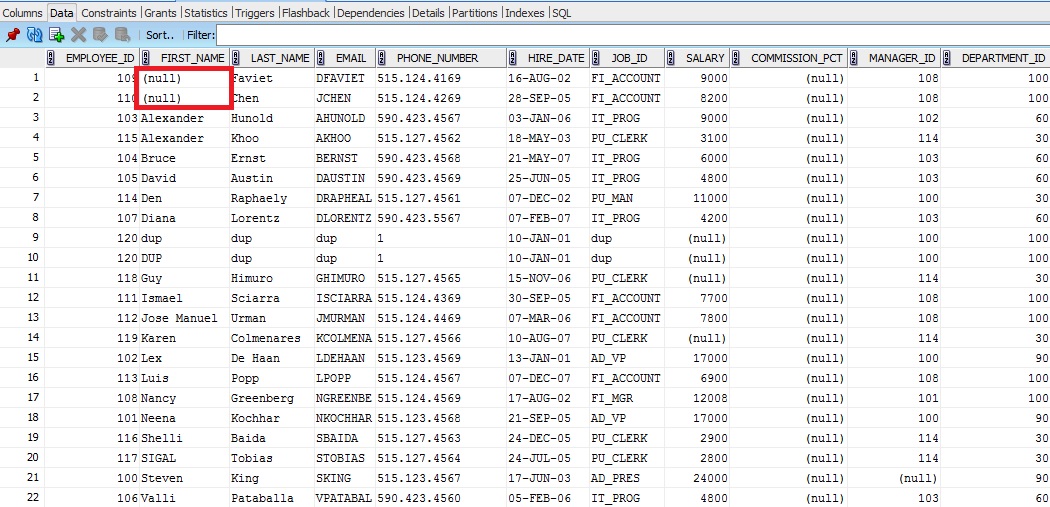Roll back changes with database arrow icon

[122, 35]
